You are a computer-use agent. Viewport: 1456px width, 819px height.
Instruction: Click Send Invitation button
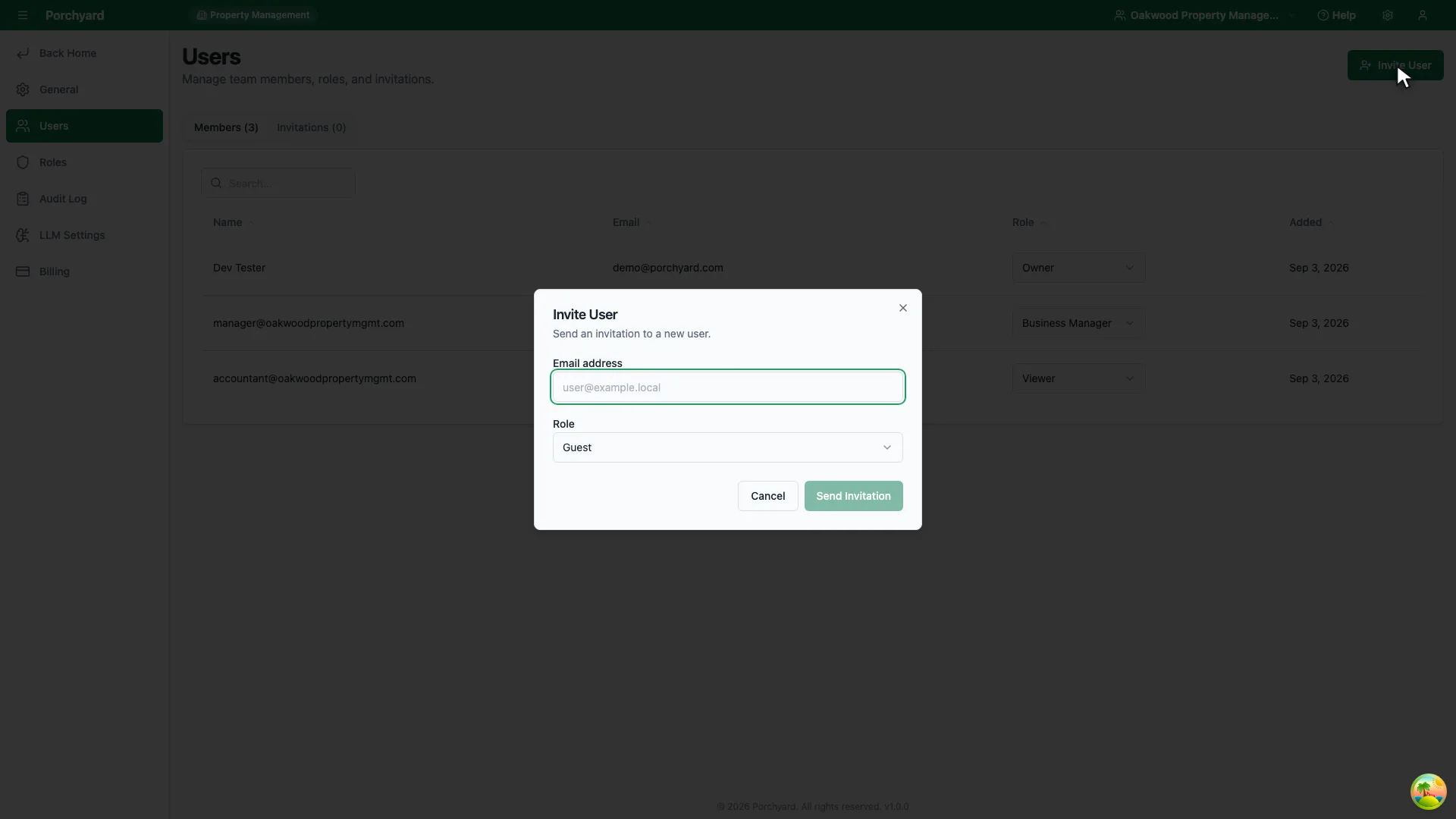click(x=853, y=496)
